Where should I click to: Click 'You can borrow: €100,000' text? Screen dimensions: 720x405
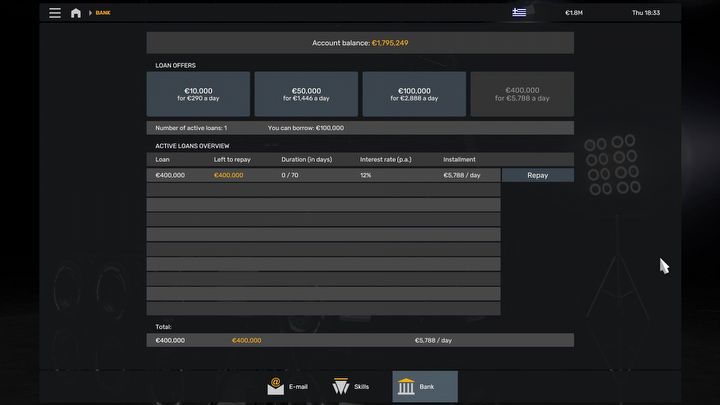click(x=306, y=128)
